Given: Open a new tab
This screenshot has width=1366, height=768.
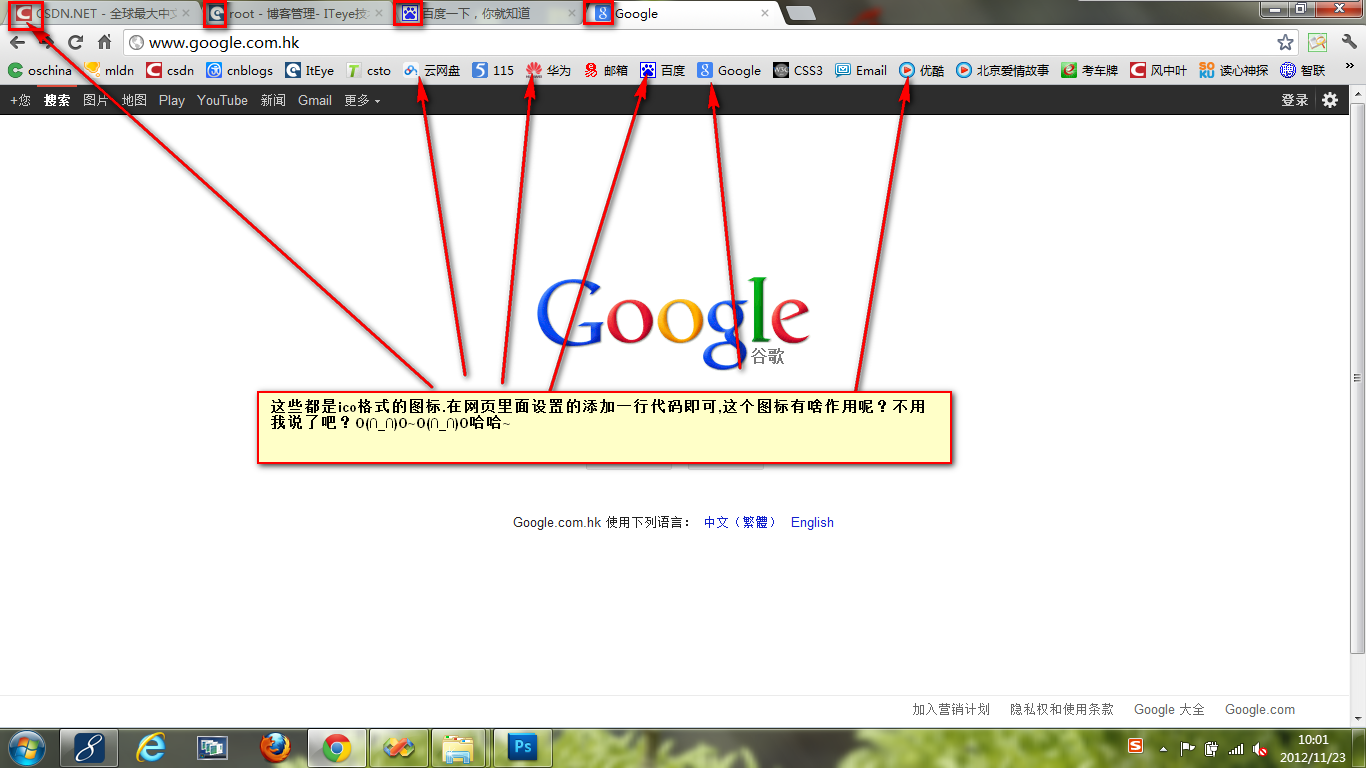Looking at the screenshot, I should (800, 13).
